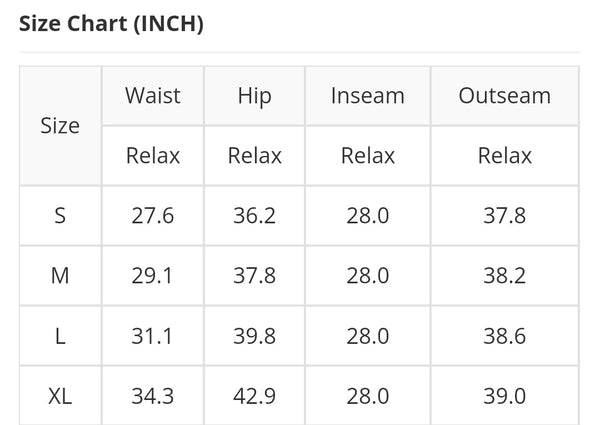Click the M size row label
600x425 pixels.
(60, 275)
